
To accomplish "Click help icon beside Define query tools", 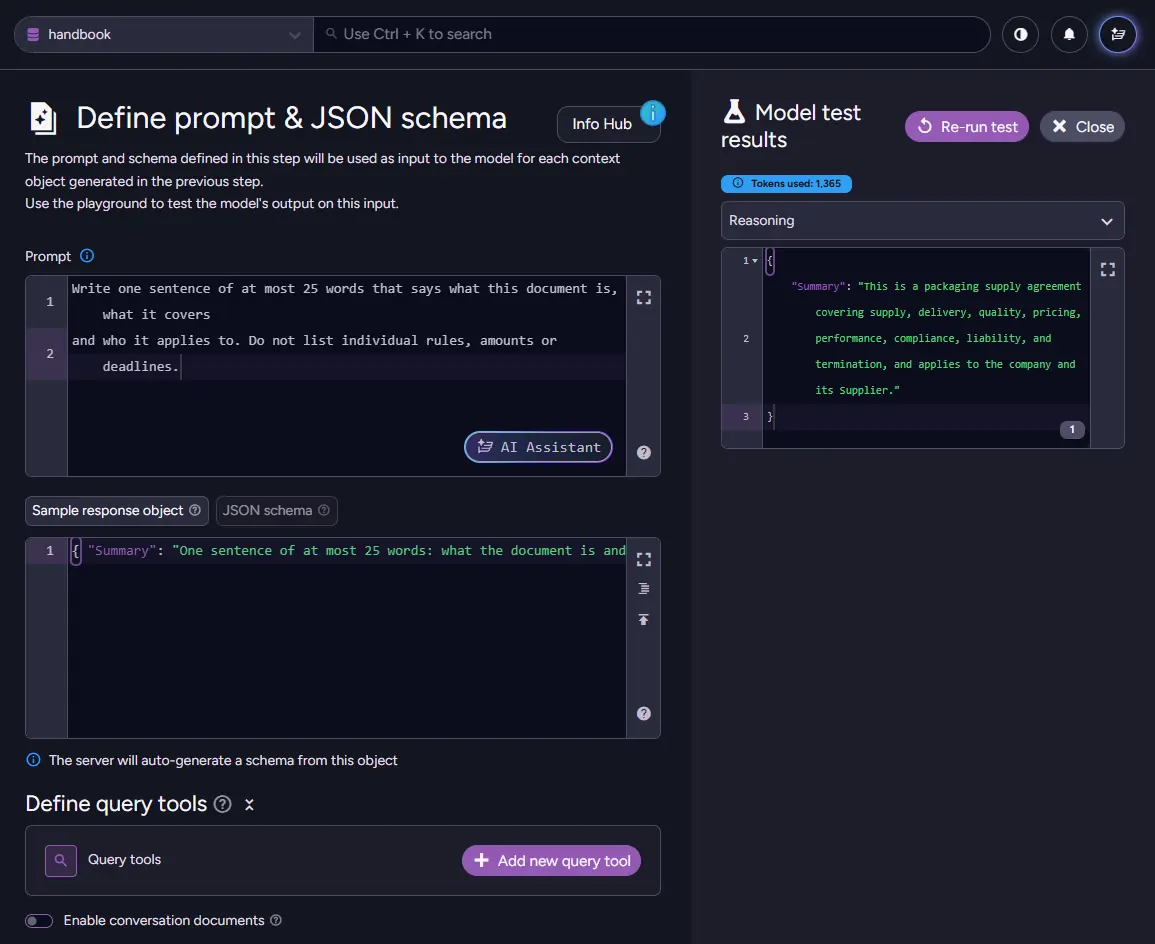I will click(x=222, y=804).
